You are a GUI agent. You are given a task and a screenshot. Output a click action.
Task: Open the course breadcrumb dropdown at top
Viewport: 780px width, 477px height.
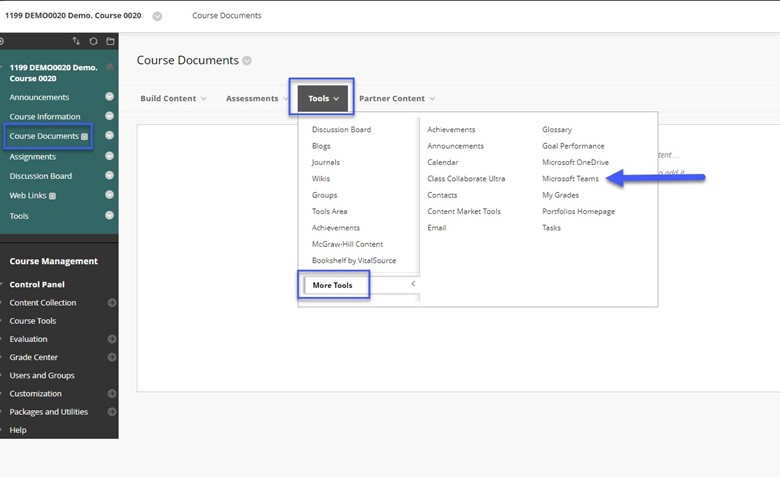click(157, 16)
